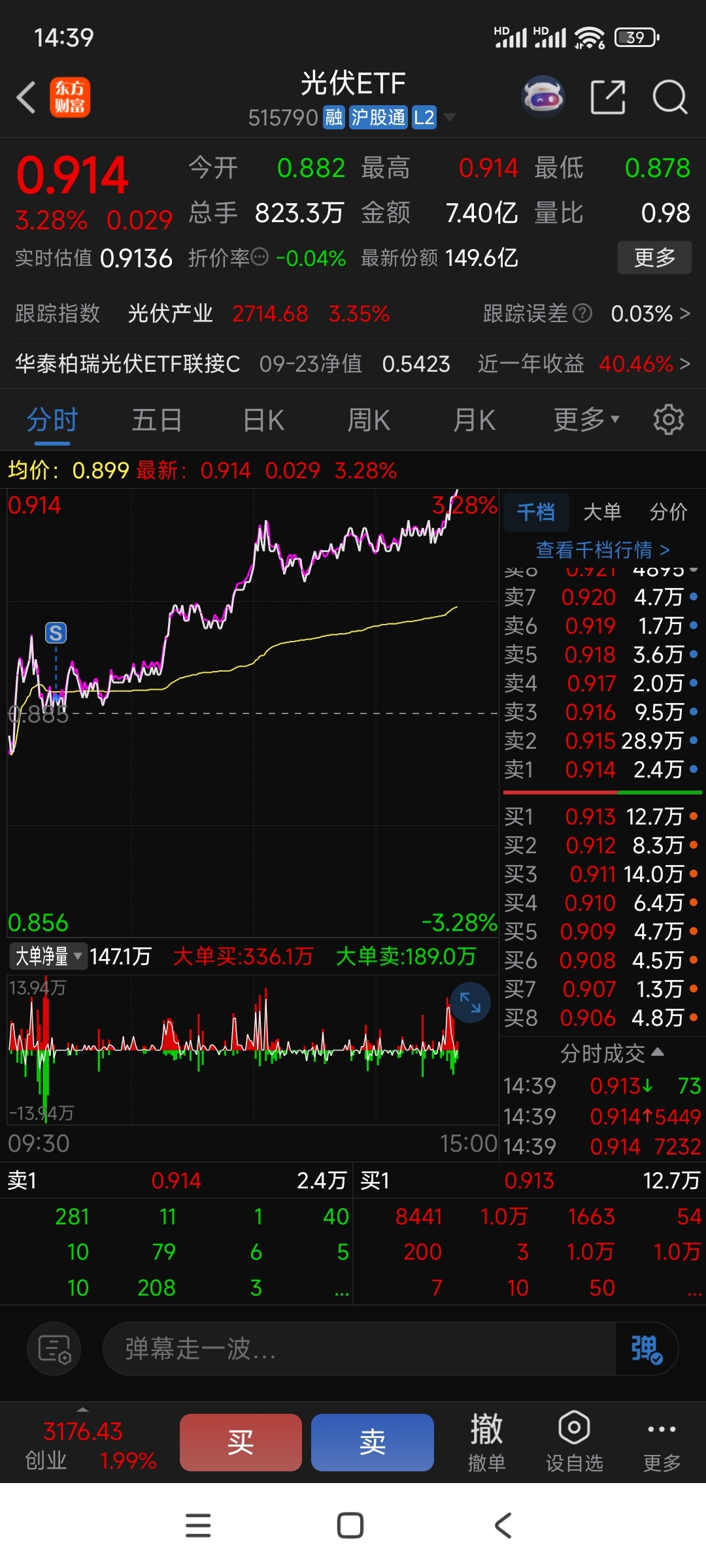Screen dimensions: 706x1568
Task: Tap the 14:39 0.914 5449 trade row
Action: (x=602, y=1117)
